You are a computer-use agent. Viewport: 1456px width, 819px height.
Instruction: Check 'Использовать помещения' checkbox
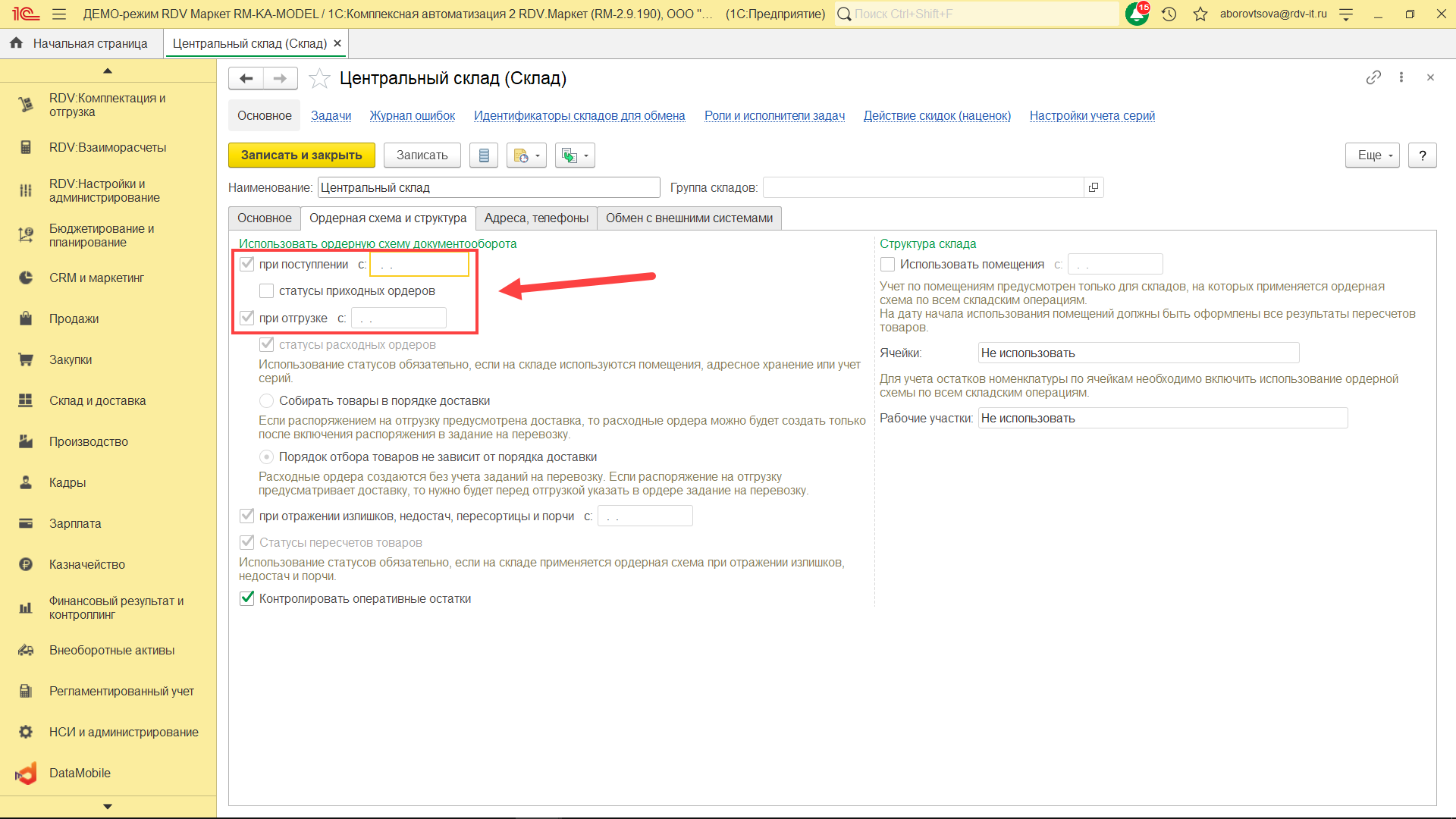[887, 265]
